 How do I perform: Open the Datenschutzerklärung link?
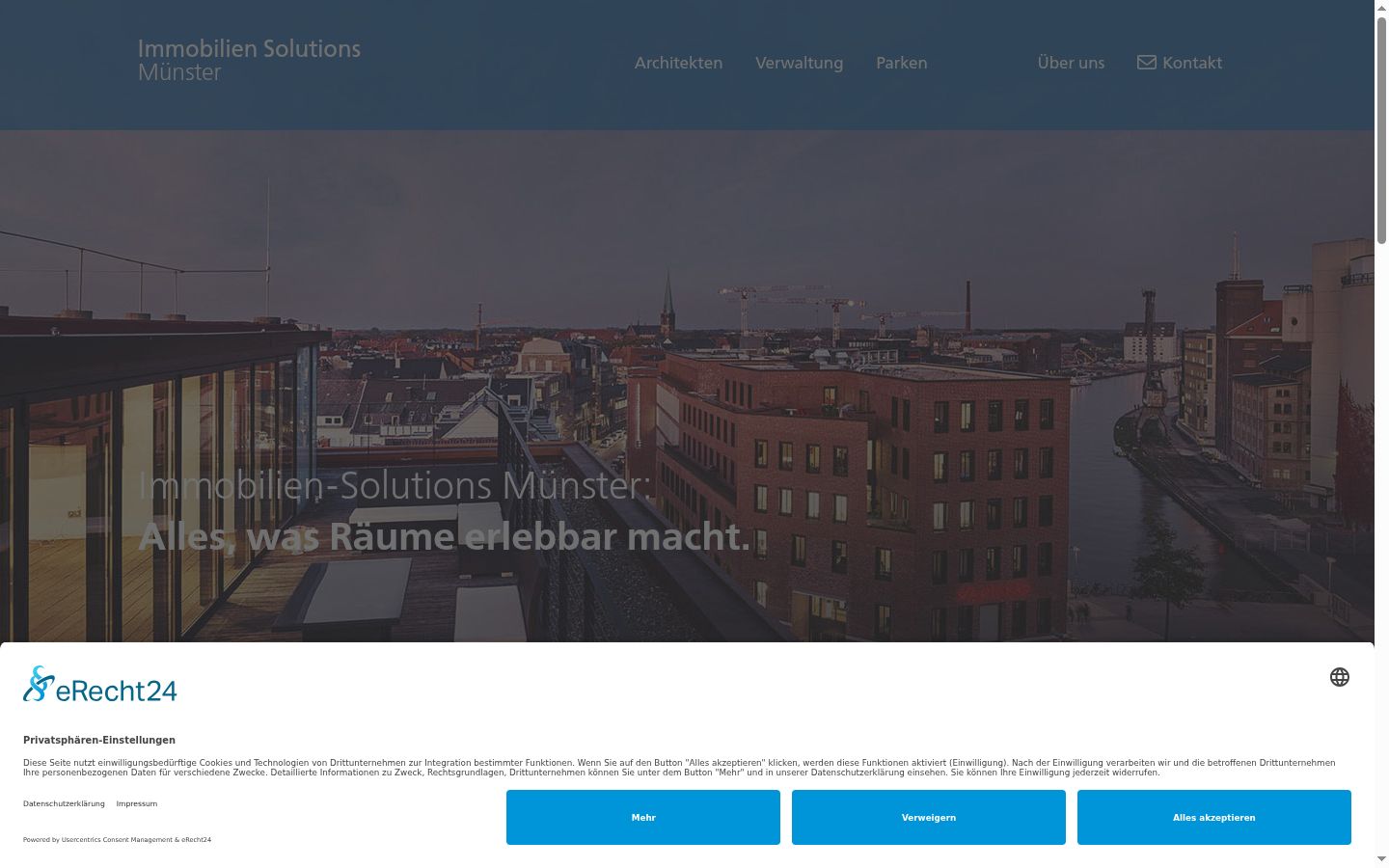pos(64,803)
